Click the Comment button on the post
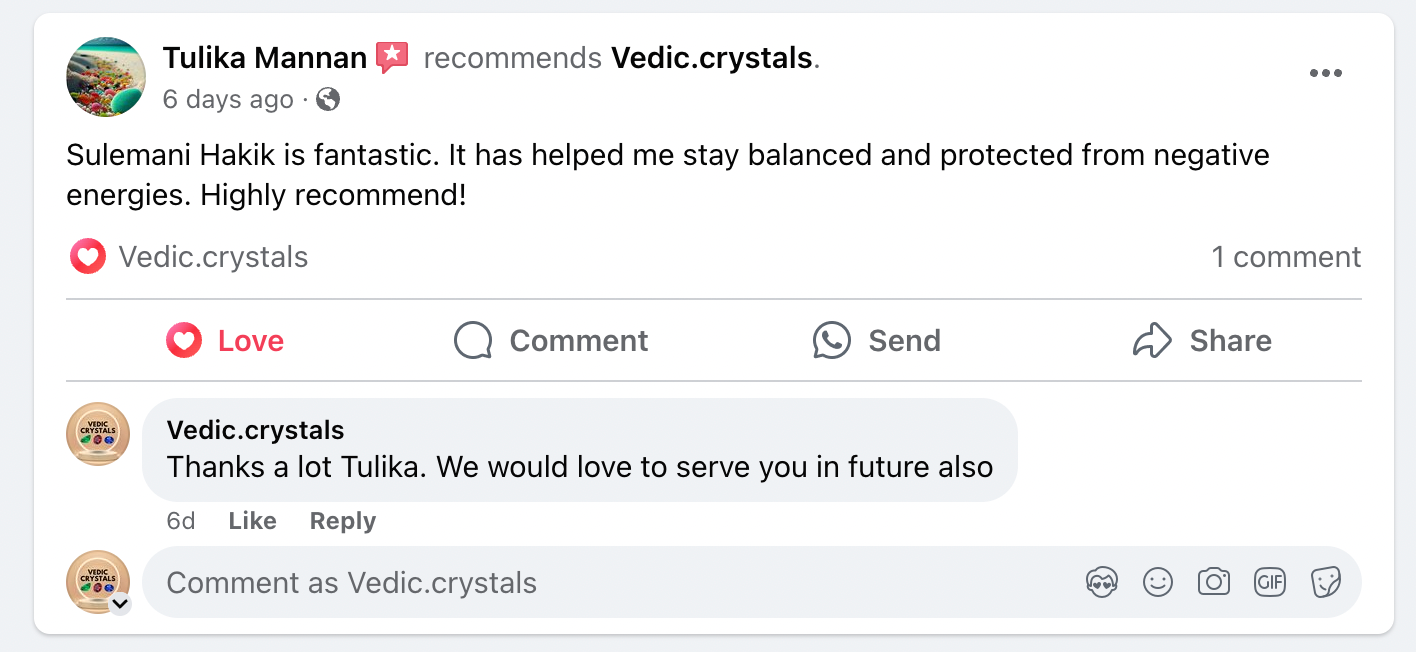 [551, 341]
